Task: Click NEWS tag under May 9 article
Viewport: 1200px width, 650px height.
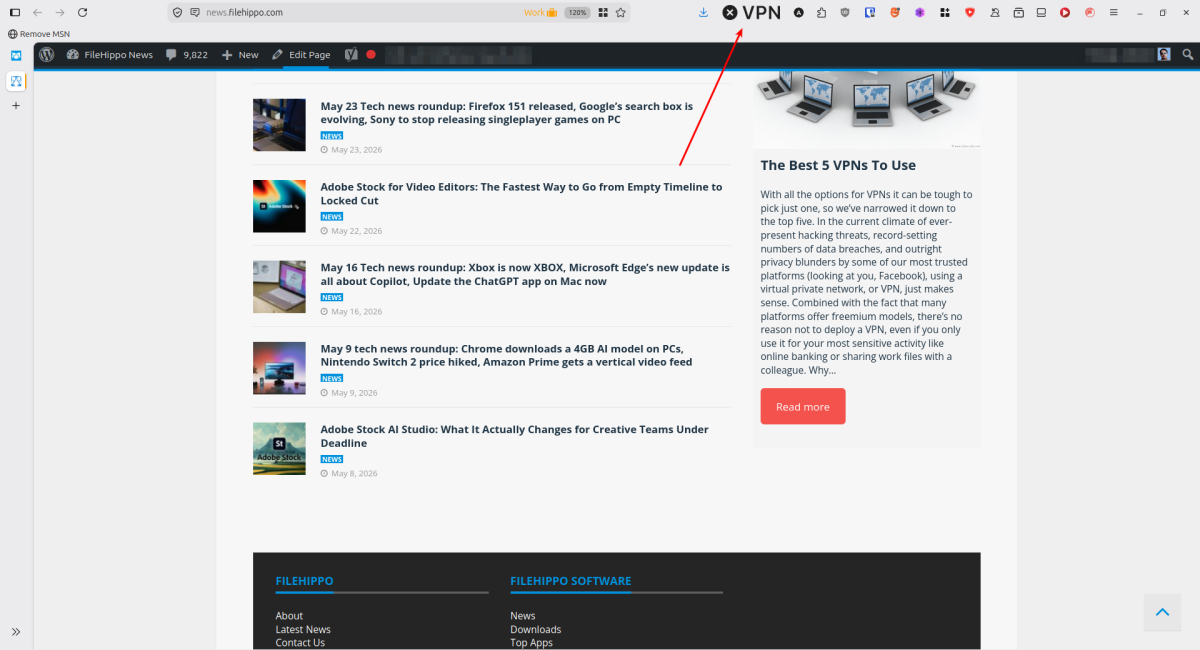Action: coord(332,378)
